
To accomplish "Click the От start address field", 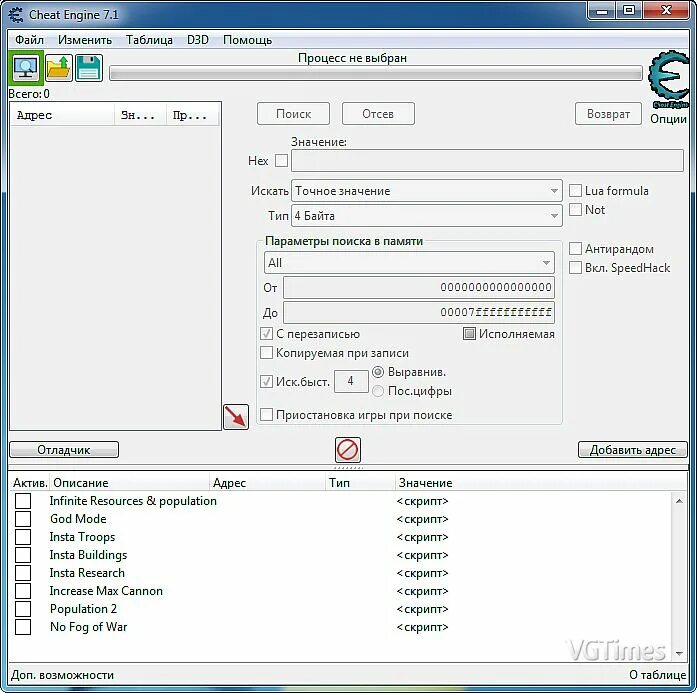I will [x=419, y=288].
